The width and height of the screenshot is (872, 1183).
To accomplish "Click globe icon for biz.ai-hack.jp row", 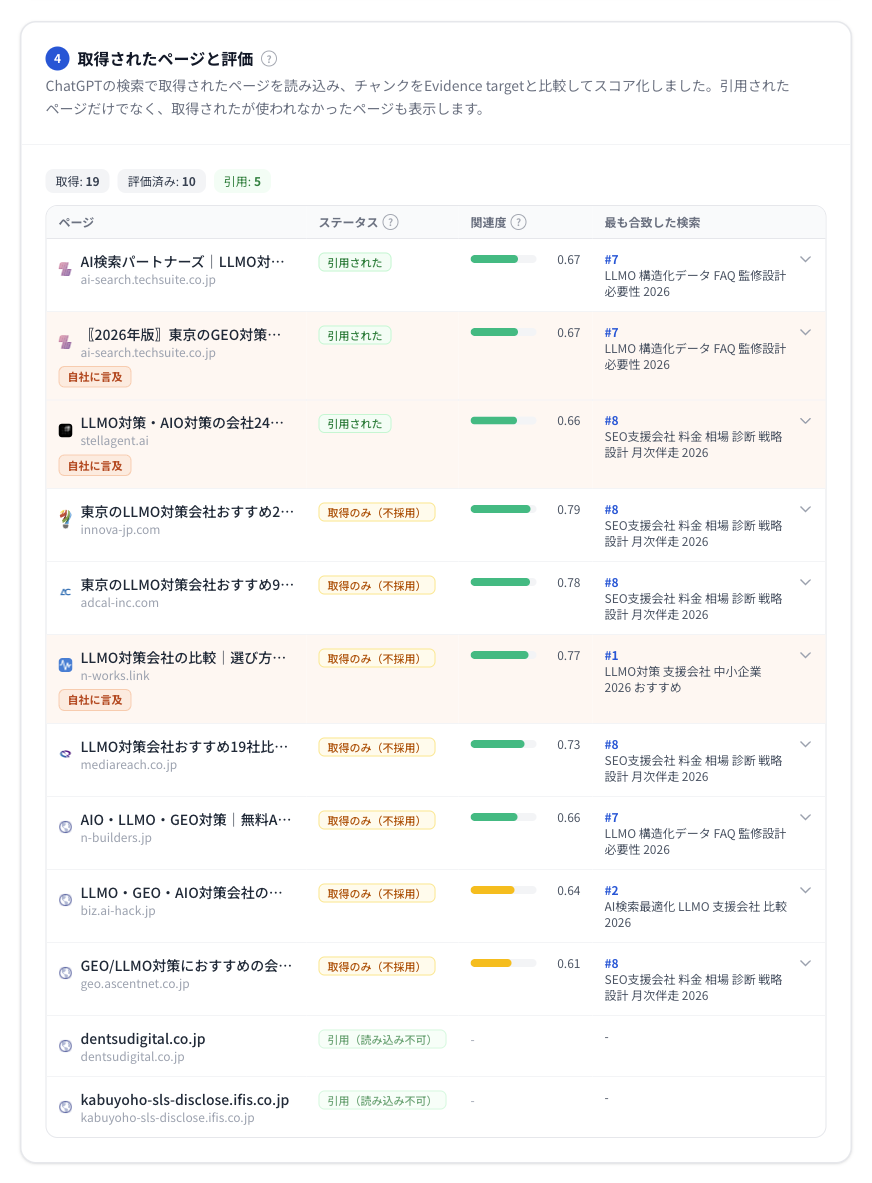I will 66,900.
